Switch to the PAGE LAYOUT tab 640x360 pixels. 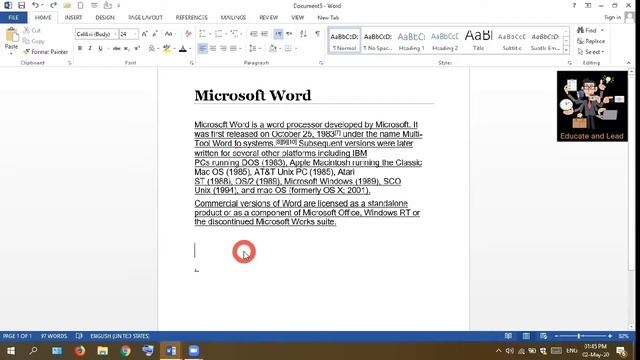click(145, 18)
